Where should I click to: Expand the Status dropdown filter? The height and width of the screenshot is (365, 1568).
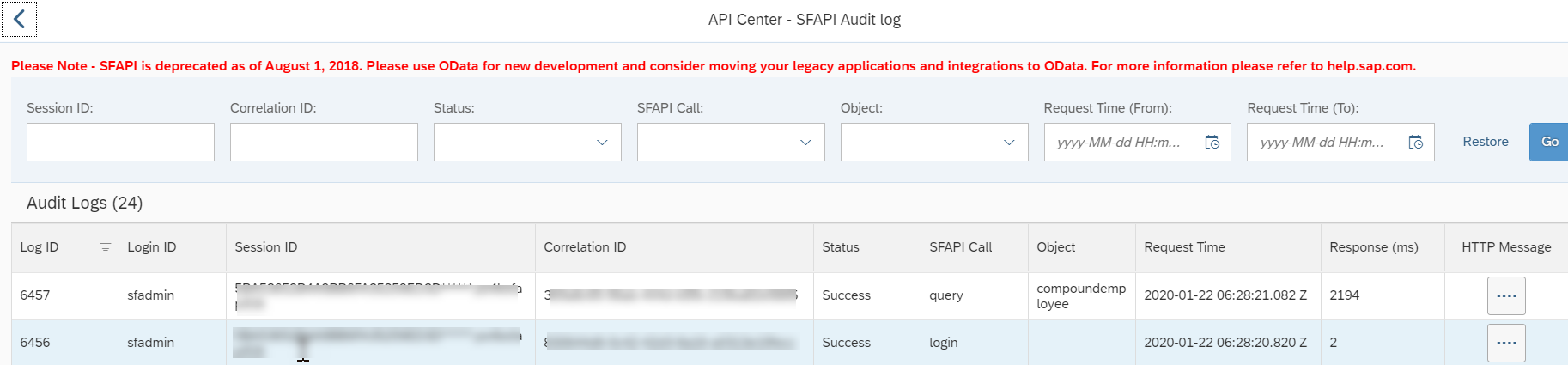pos(602,143)
